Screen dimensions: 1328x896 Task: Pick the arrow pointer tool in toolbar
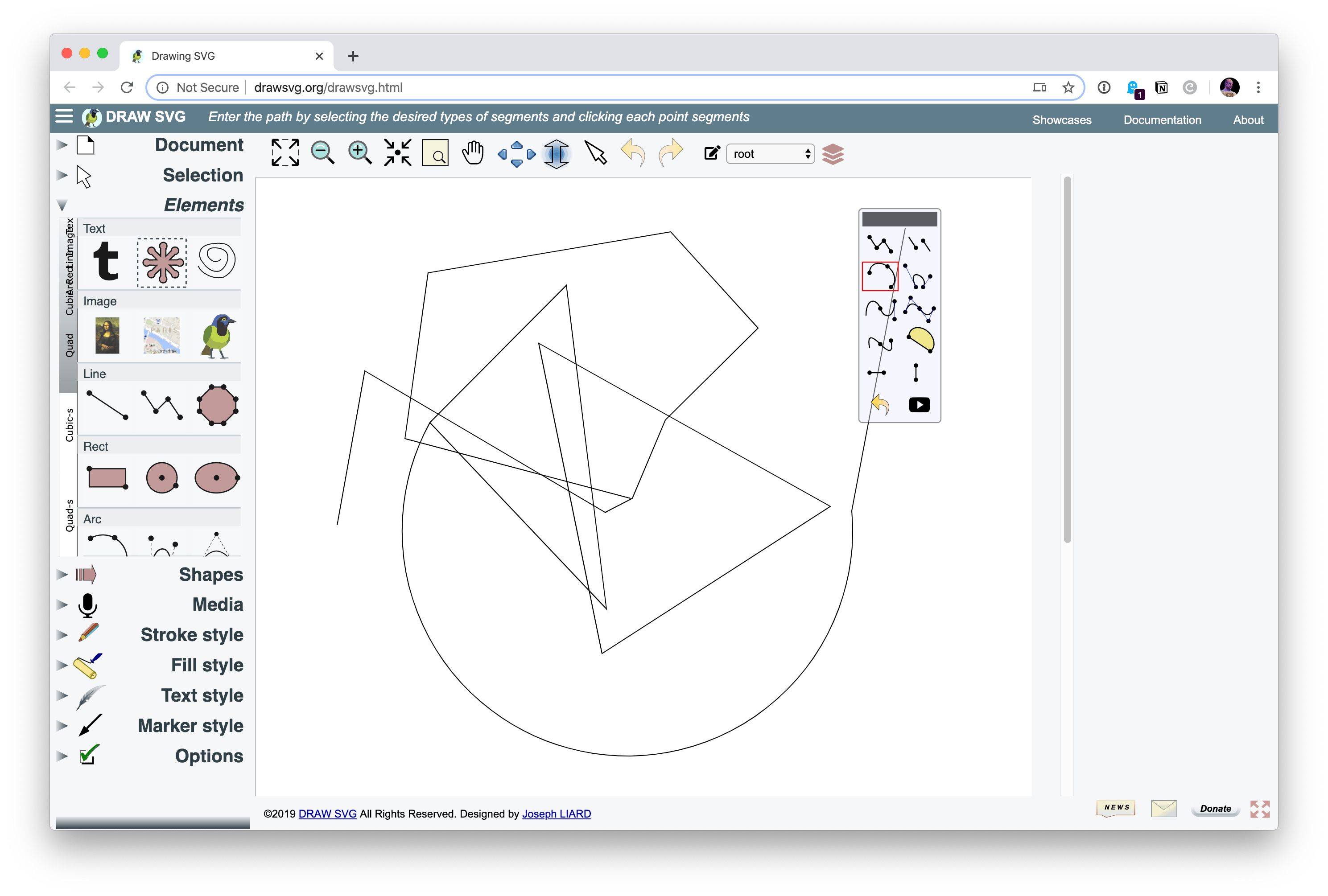(595, 153)
